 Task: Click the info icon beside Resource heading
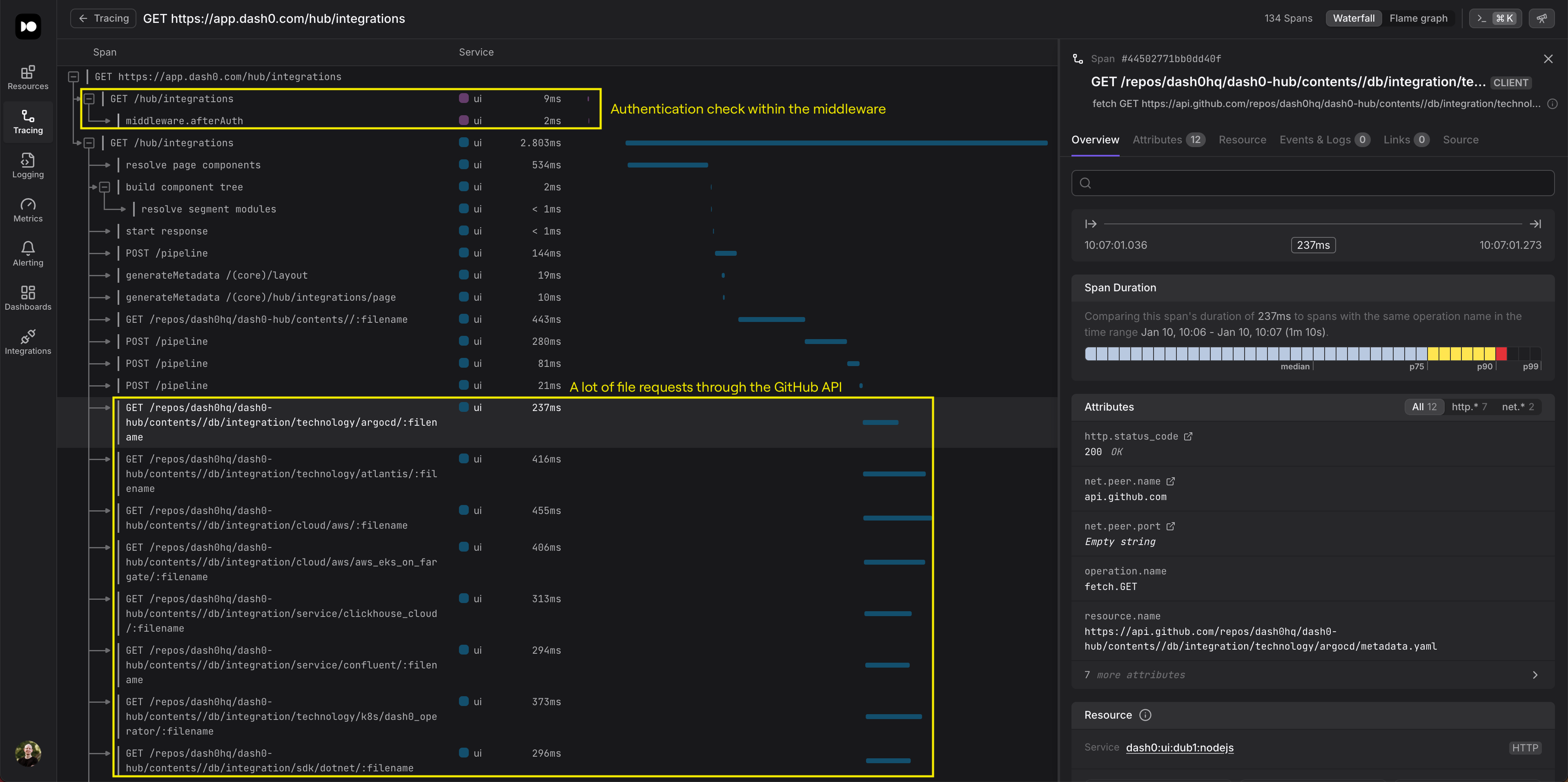coord(1145,715)
